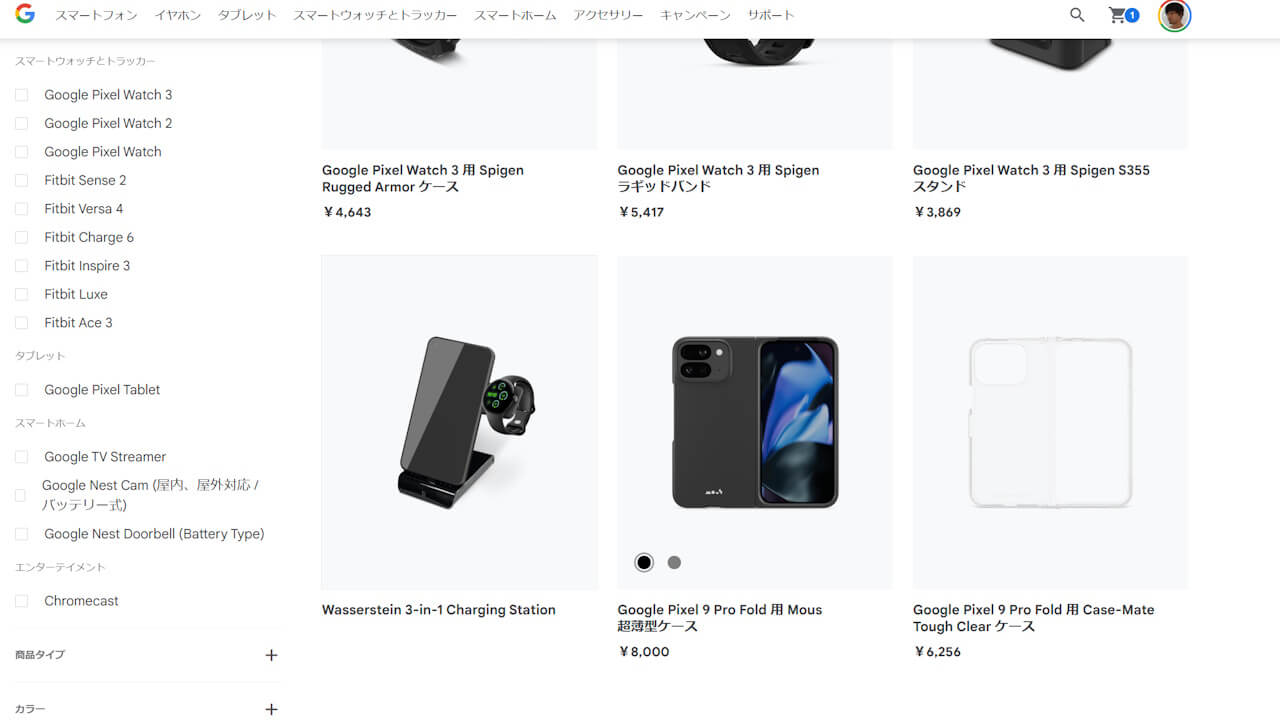Open Wasserstein 3-in-1 Charging Station link
This screenshot has height=720, width=1280.
tap(438, 610)
